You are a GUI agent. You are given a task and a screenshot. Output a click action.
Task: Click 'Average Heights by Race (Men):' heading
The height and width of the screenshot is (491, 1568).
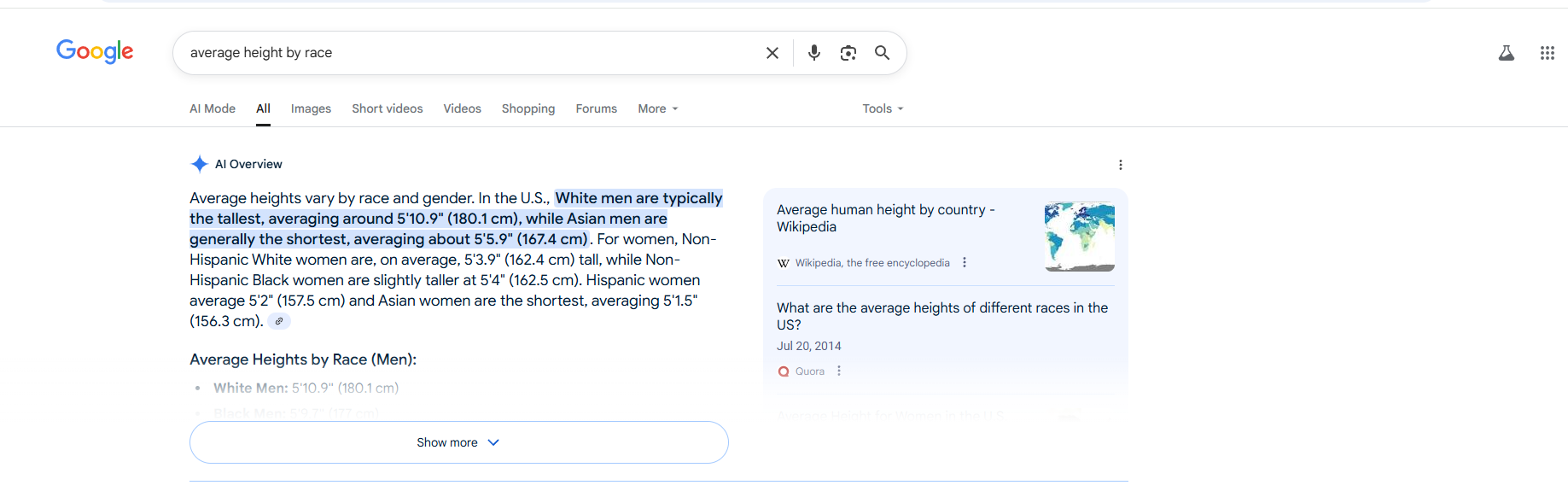tap(303, 359)
